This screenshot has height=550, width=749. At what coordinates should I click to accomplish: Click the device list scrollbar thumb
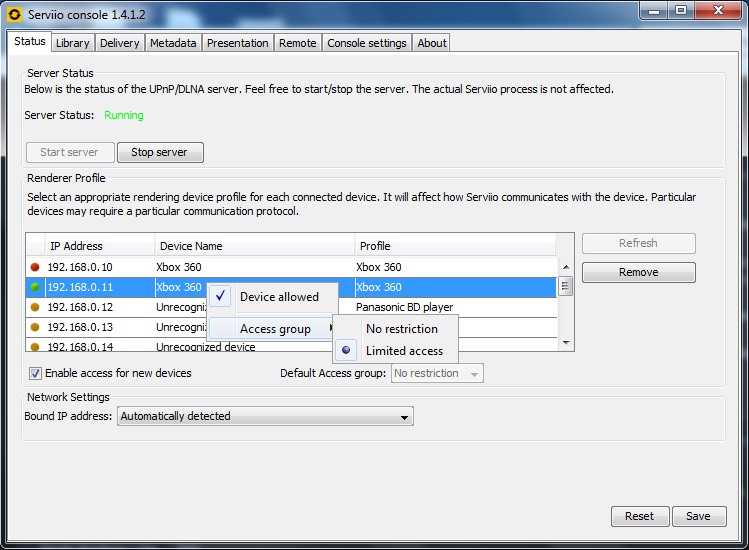point(566,286)
